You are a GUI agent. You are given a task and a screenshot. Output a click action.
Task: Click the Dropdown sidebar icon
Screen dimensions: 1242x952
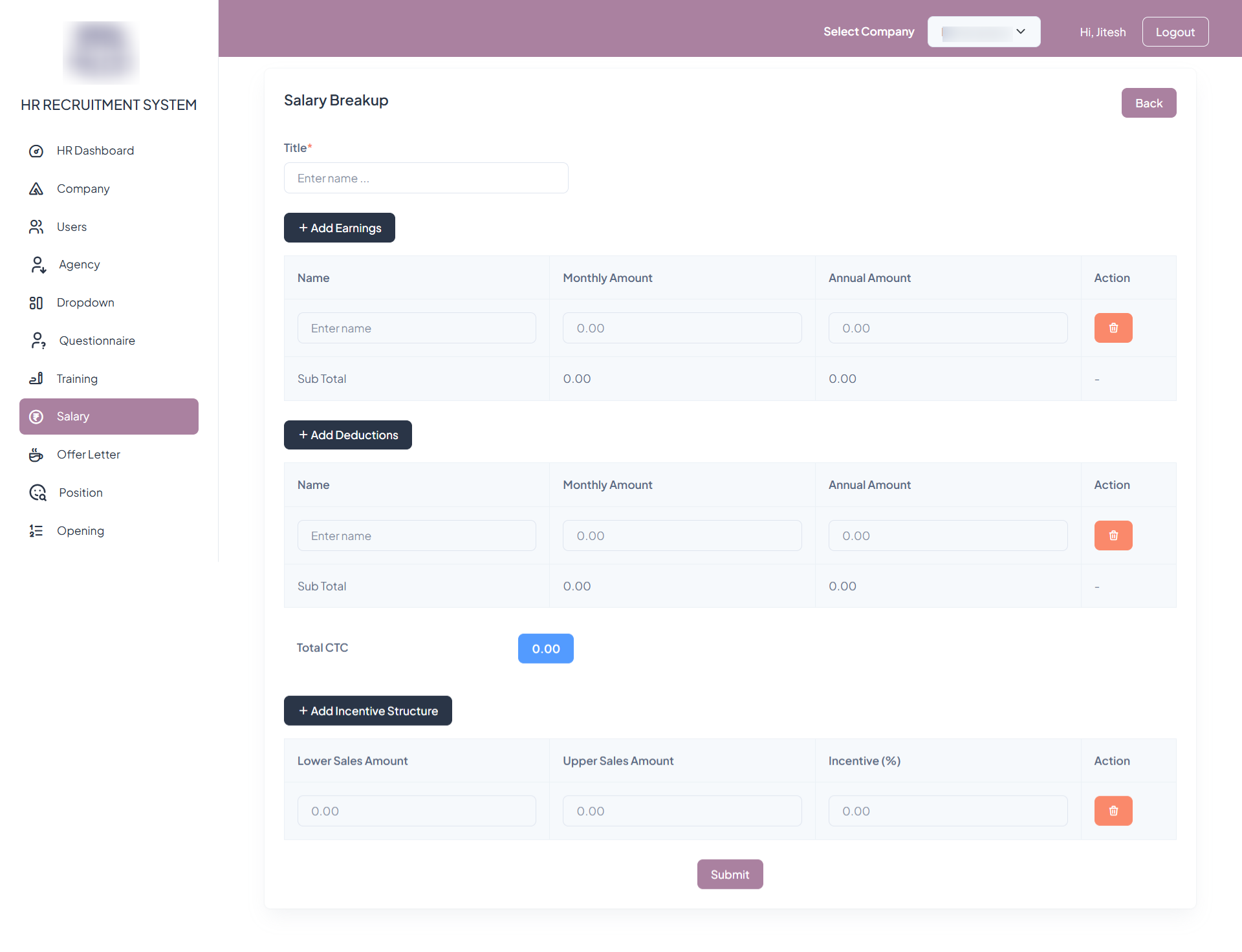click(x=36, y=303)
